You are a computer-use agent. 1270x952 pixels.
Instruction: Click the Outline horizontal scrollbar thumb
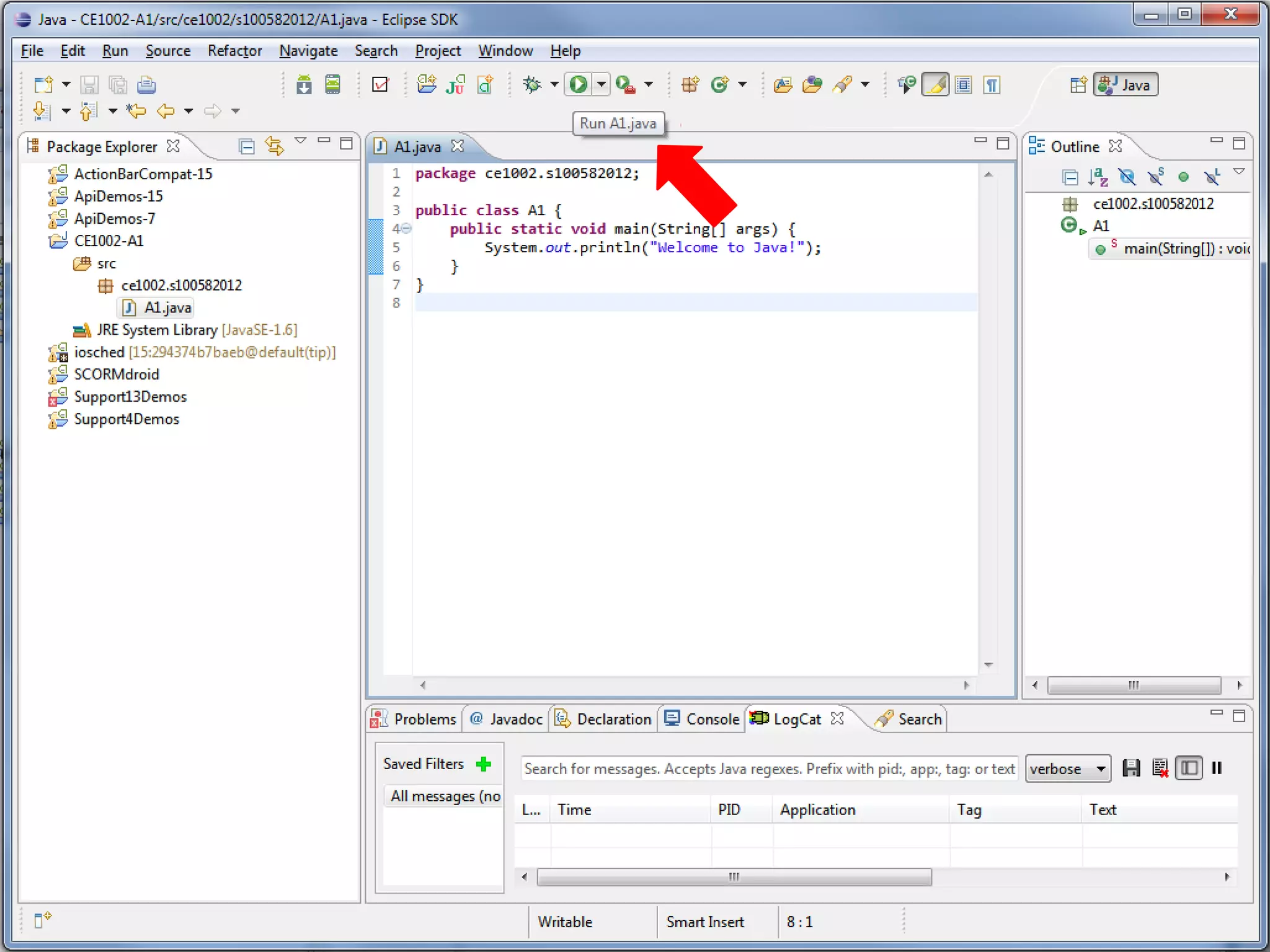click(1134, 685)
